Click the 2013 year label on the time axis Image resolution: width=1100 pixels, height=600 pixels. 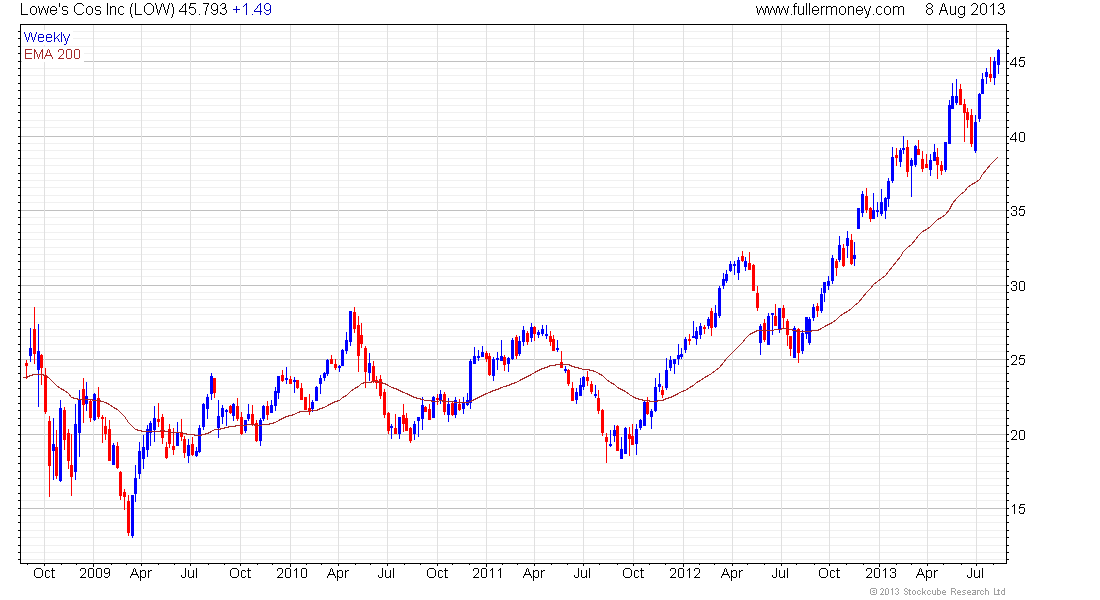coord(880,573)
